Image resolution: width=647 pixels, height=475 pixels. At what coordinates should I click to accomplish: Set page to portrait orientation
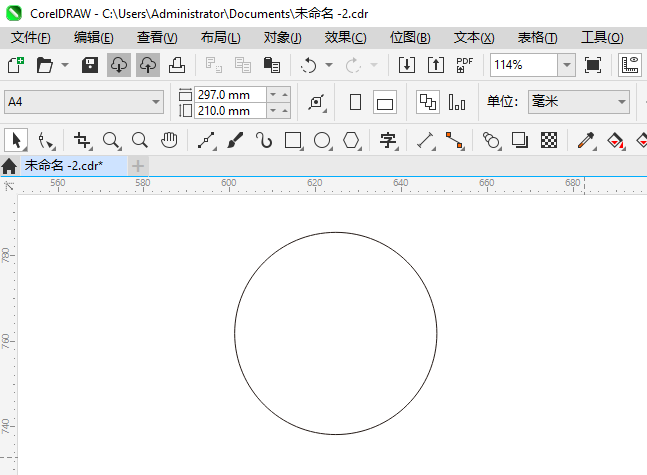pos(355,102)
